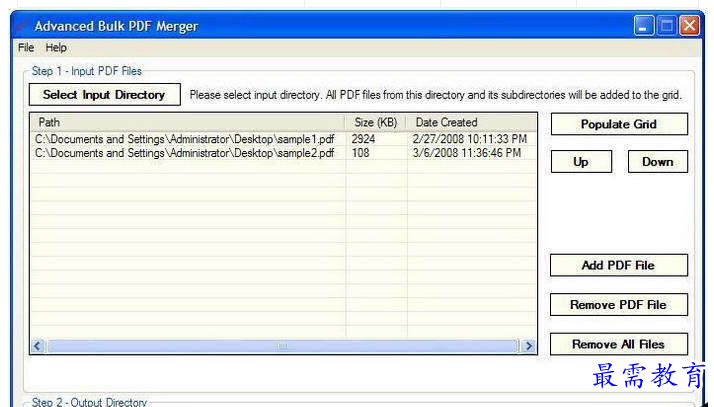Click the Path column header
This screenshot has height=407, width=714.
point(188,122)
